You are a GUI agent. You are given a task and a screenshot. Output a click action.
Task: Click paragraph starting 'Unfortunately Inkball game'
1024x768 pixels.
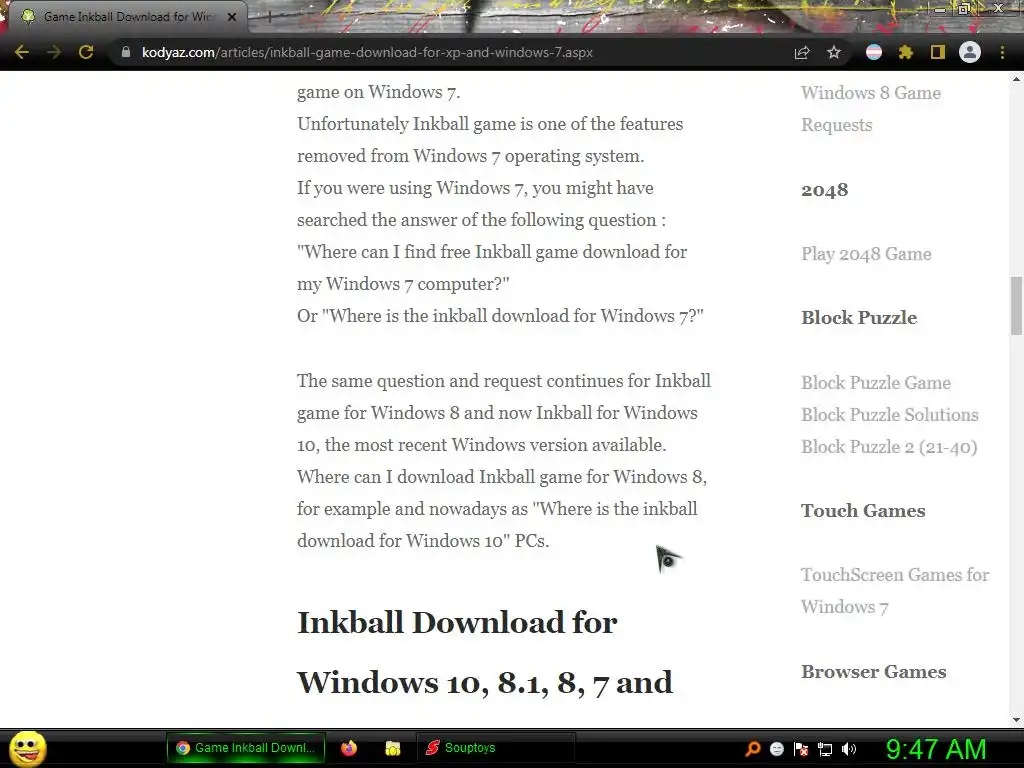click(x=490, y=139)
